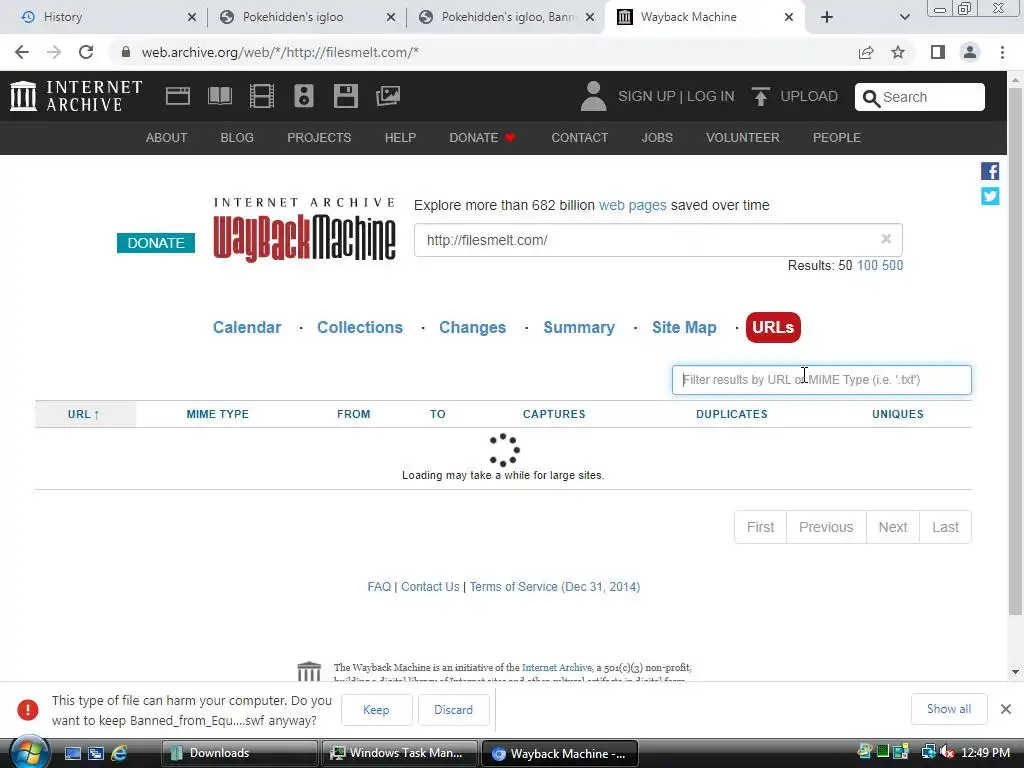Click the Internet Archive search box
This screenshot has height=768, width=1024.
pos(920,97)
